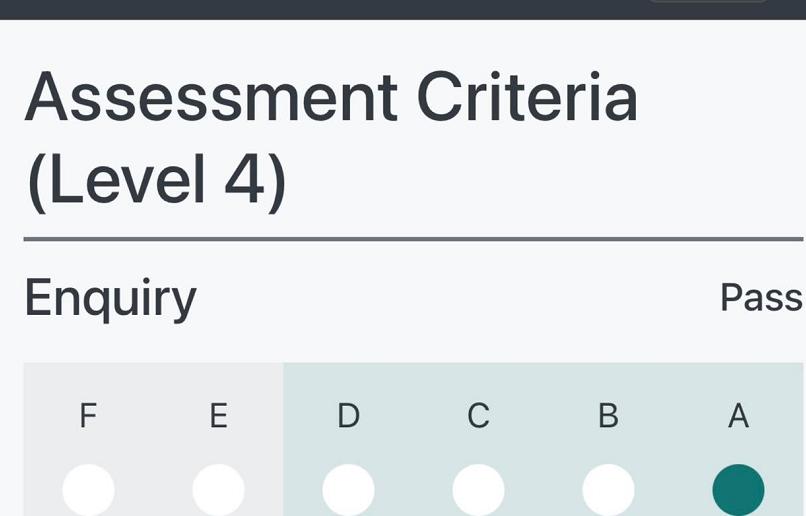The height and width of the screenshot is (516, 806).
Task: Choose the grade D radio button
Action: tap(348, 490)
